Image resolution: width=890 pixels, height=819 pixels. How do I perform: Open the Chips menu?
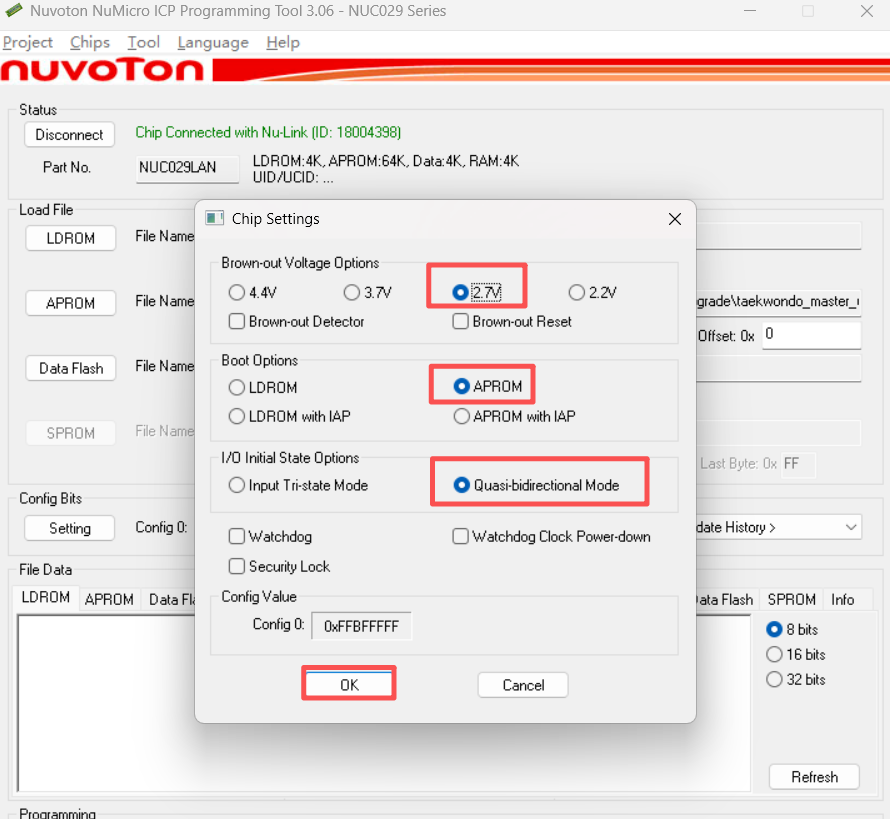pyautogui.click(x=90, y=42)
